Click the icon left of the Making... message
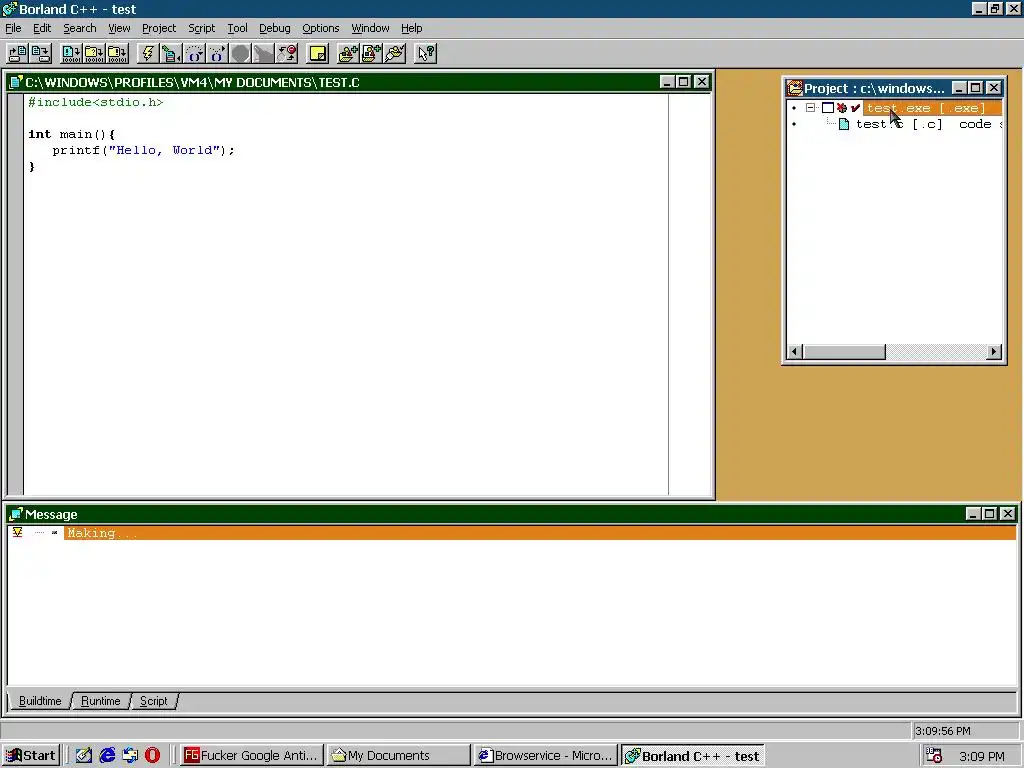This screenshot has width=1024, height=768. (17, 532)
